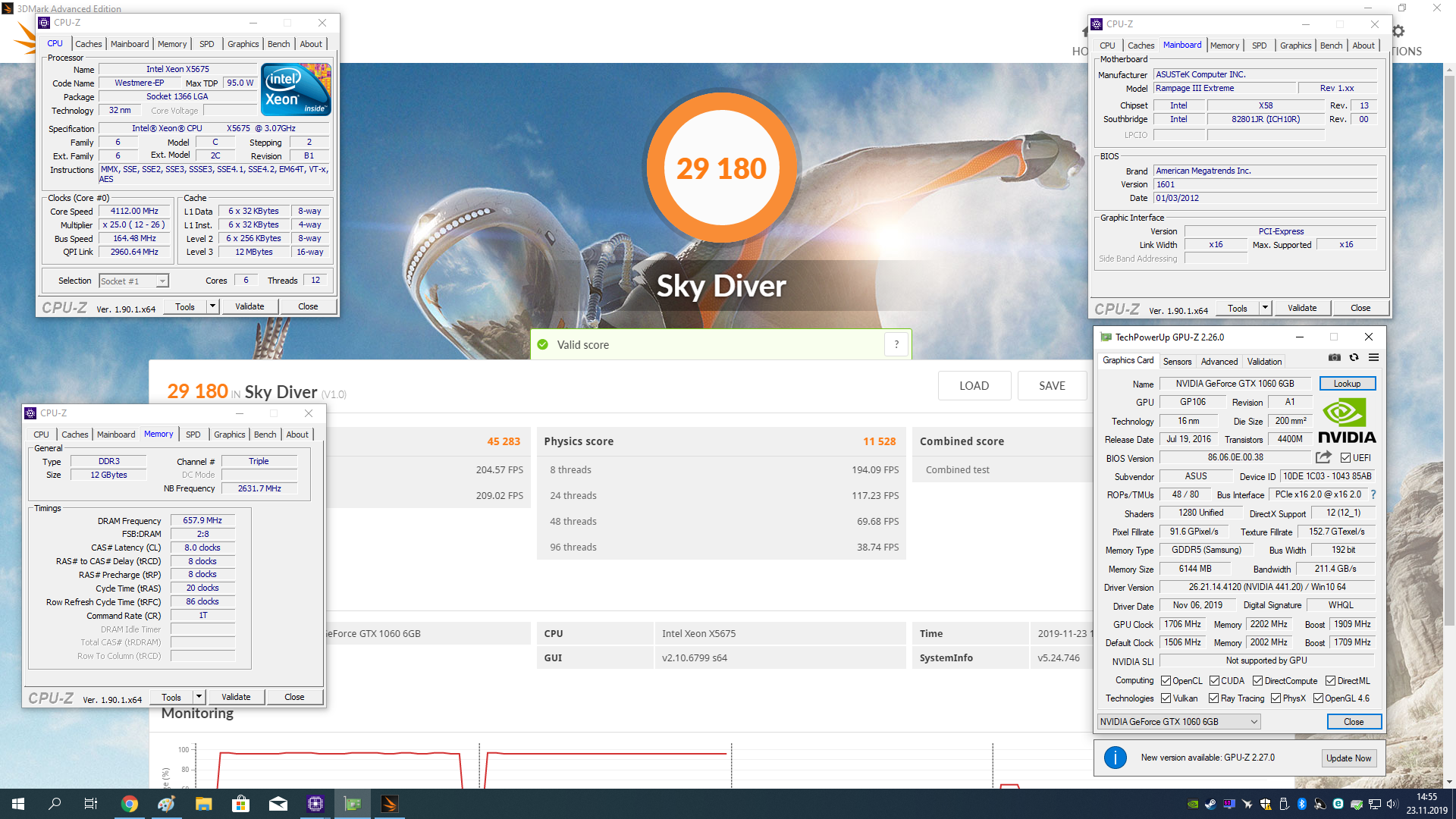Click Validate in the Memory CPU-Z window
The height and width of the screenshot is (819, 1456).
236,697
